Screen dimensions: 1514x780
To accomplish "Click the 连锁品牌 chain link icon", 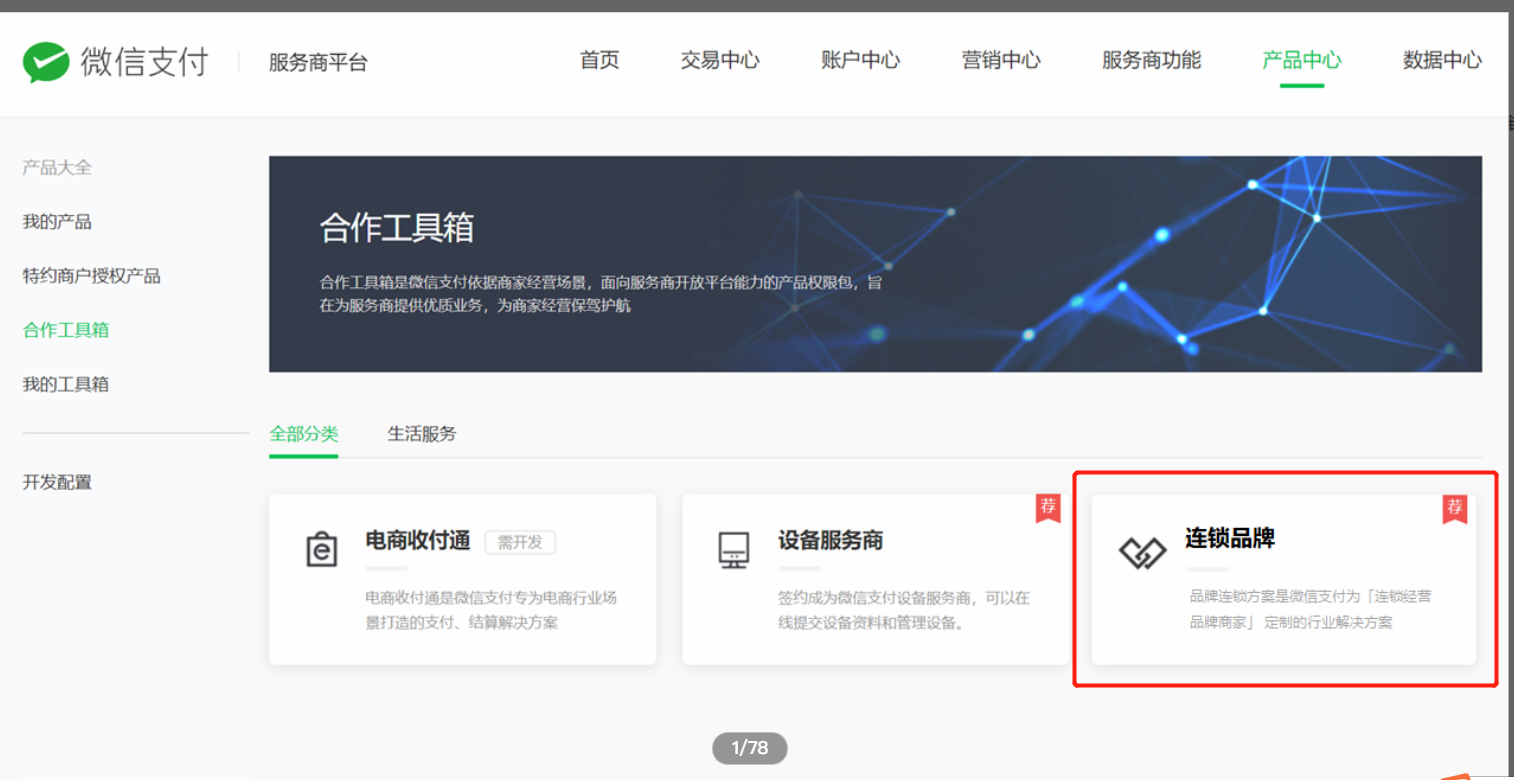I will click(1142, 552).
